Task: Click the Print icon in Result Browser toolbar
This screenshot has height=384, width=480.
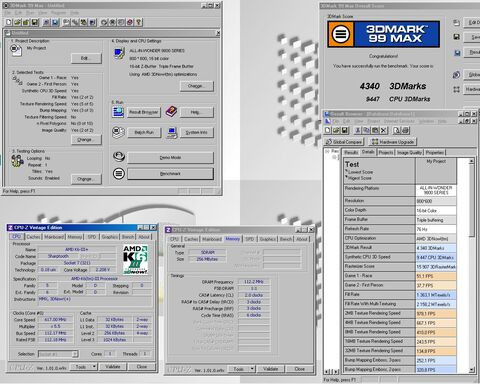Action: pos(405,130)
